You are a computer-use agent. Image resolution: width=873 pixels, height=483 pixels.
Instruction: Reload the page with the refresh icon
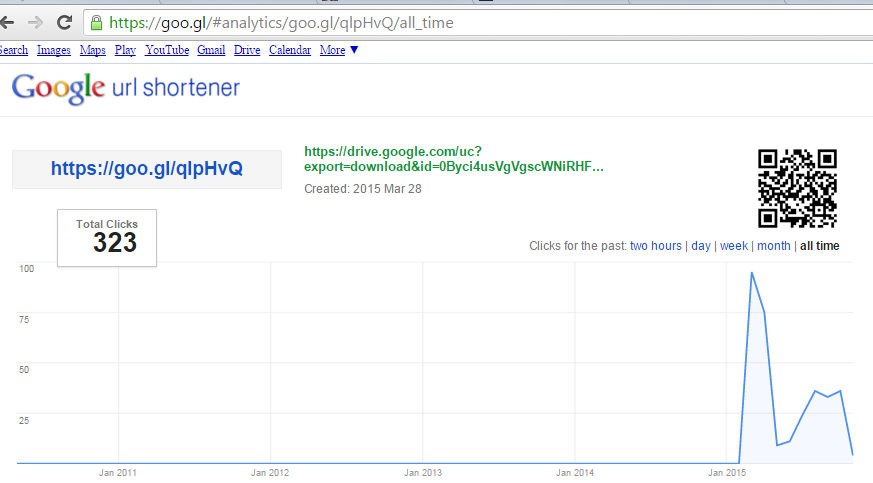point(65,23)
